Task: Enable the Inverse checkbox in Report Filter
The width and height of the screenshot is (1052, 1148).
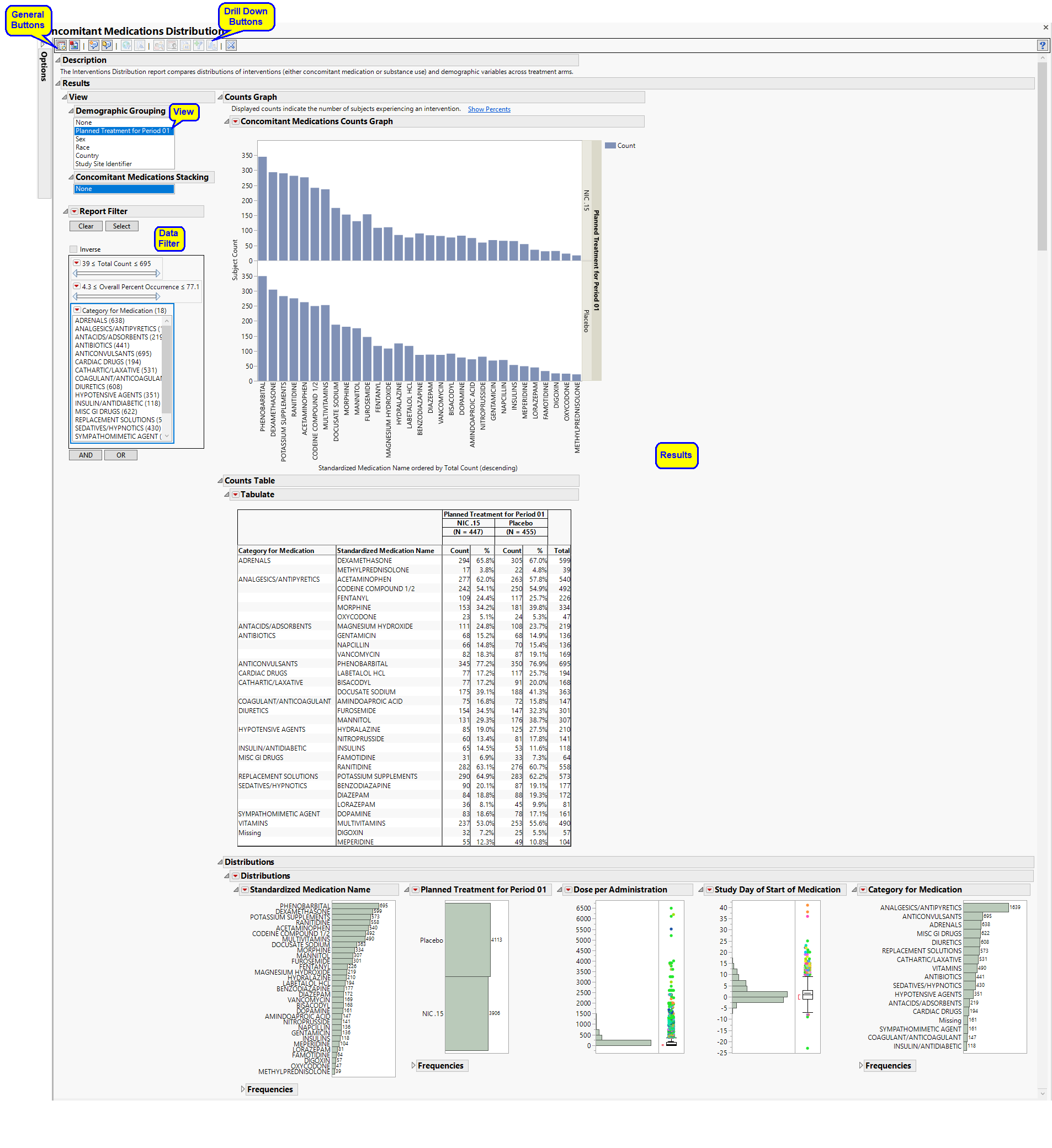Action: [73, 249]
